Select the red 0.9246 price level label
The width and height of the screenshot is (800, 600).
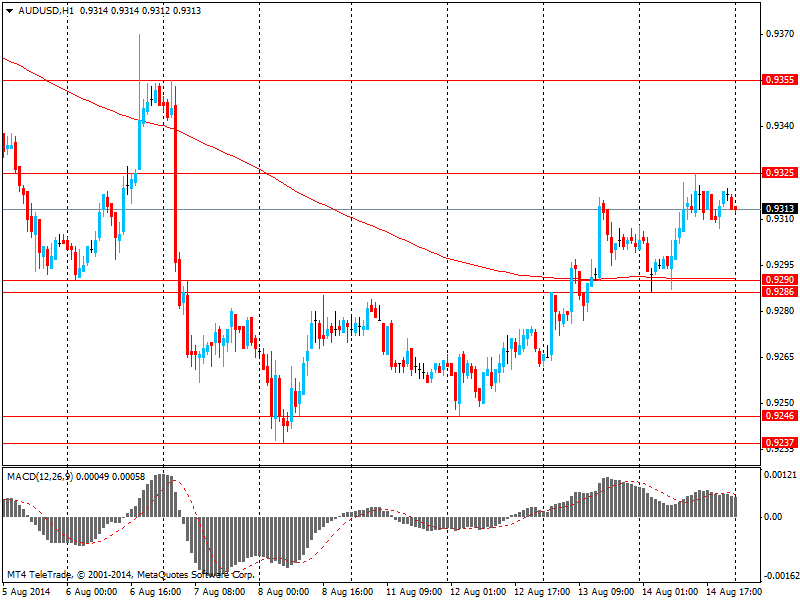pos(780,416)
